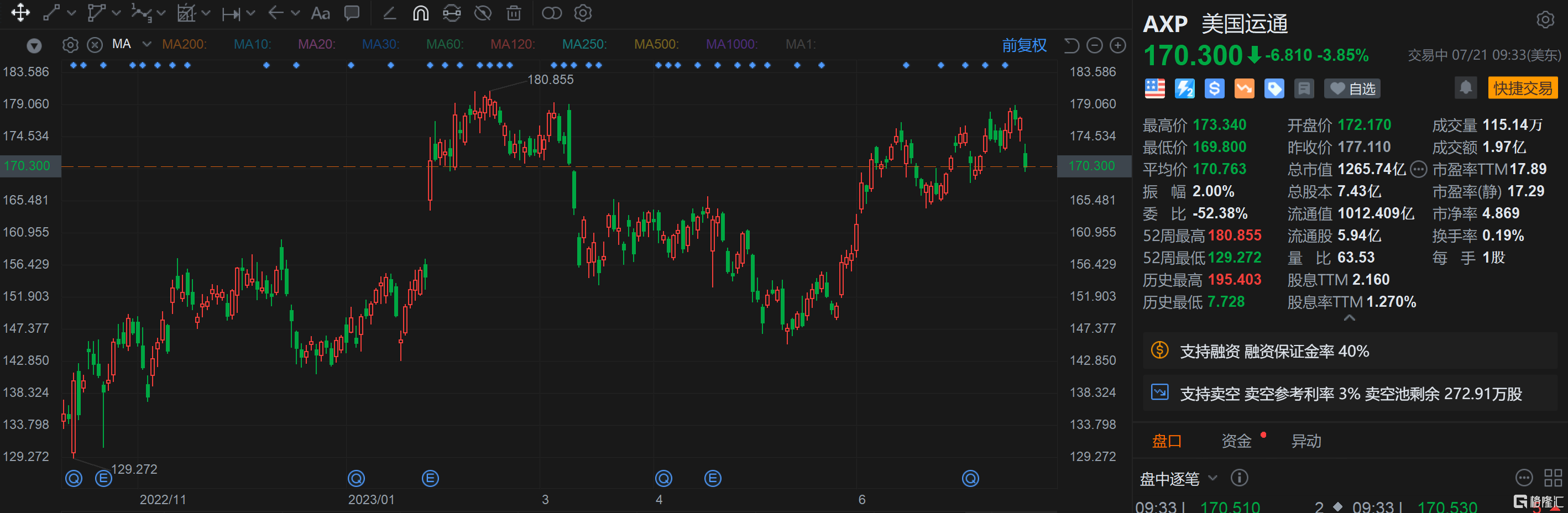Select the Fibonacci/Gann fan drawing tool
The width and height of the screenshot is (1568, 513).
click(186, 13)
